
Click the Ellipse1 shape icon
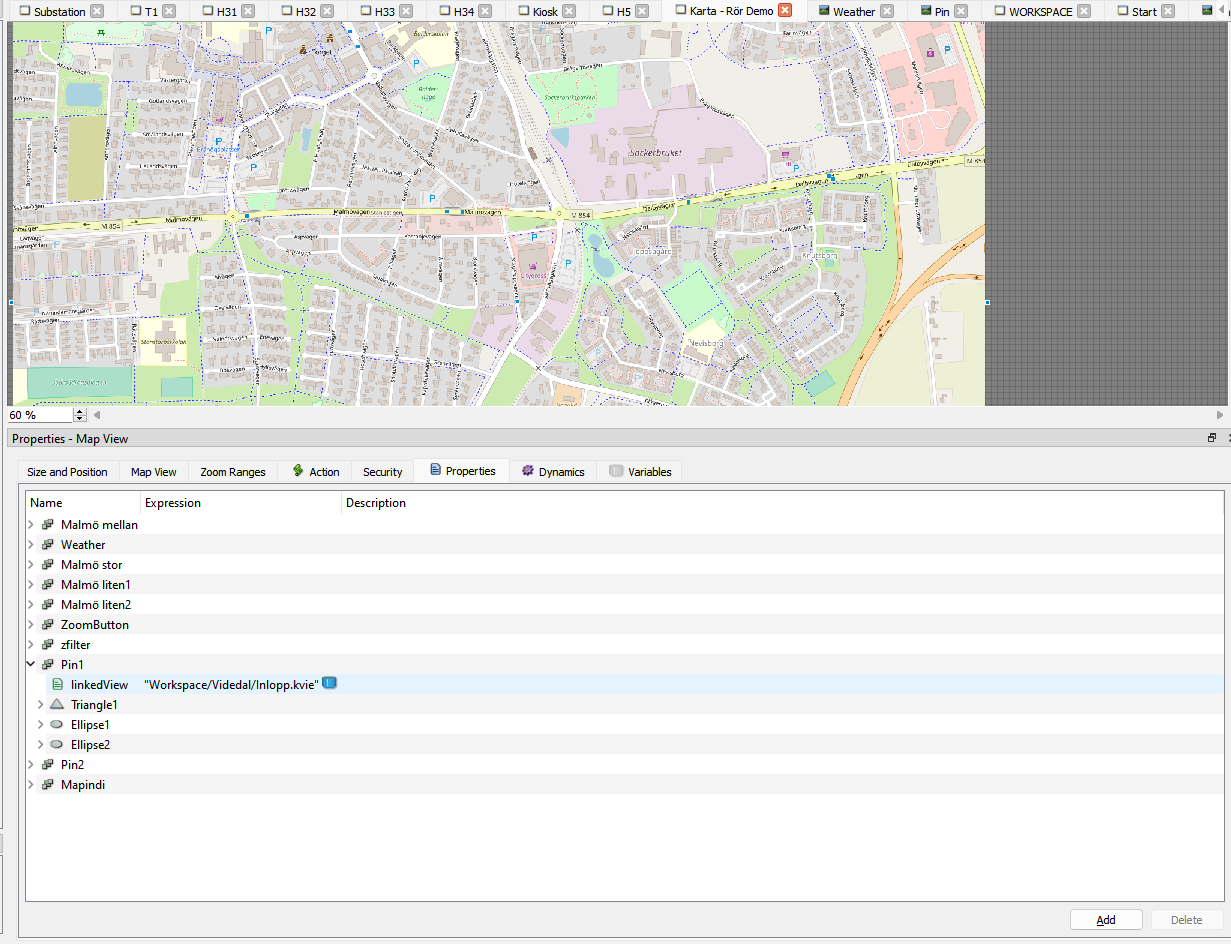(x=57, y=725)
